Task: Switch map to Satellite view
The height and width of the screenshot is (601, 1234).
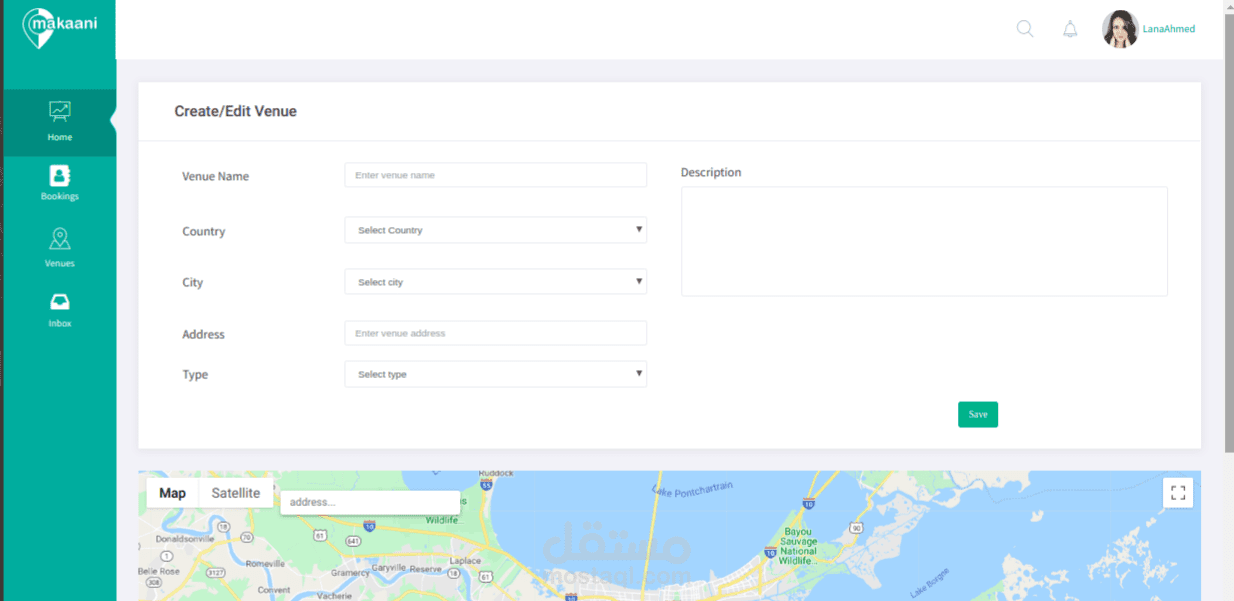Action: pos(235,493)
